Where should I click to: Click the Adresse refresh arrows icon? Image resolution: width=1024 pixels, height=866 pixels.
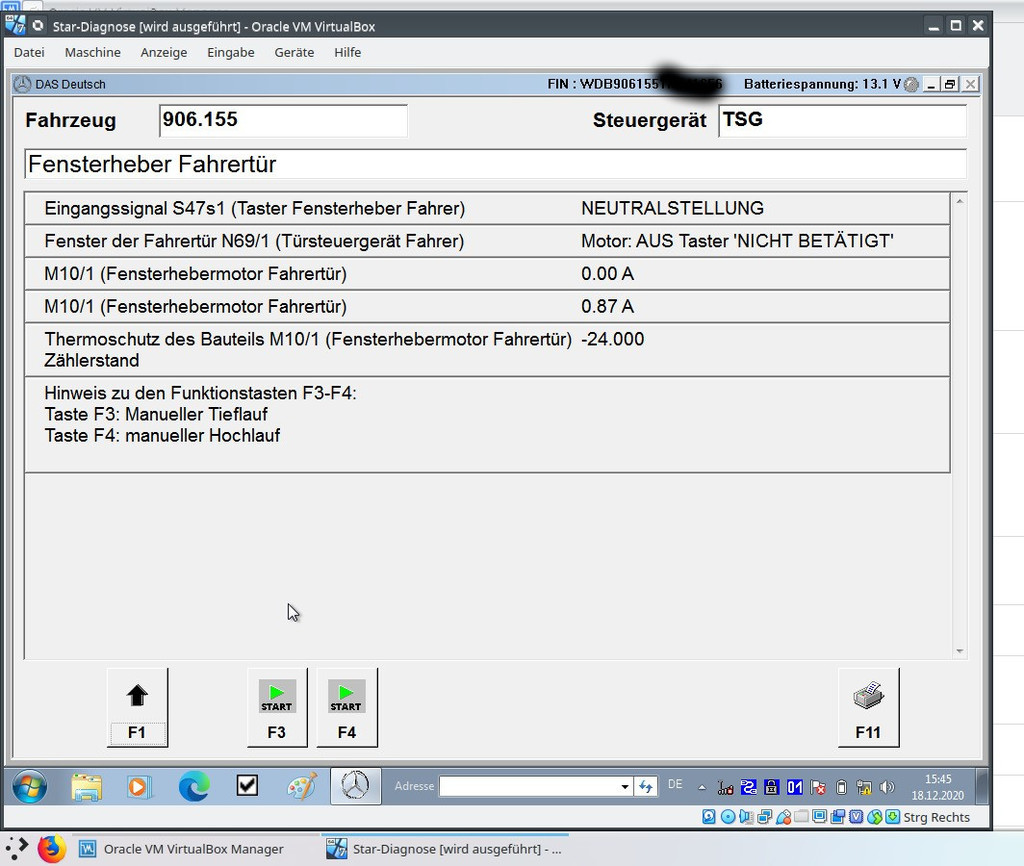646,786
